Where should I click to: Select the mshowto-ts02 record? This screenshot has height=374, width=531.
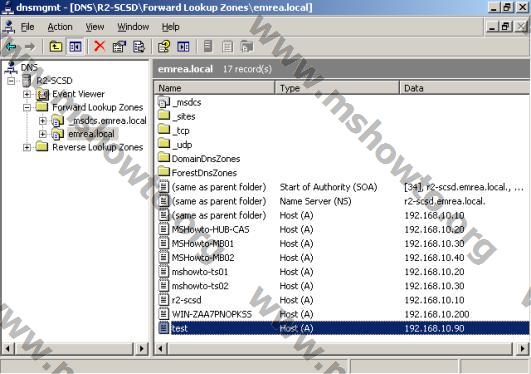click(342, 286)
